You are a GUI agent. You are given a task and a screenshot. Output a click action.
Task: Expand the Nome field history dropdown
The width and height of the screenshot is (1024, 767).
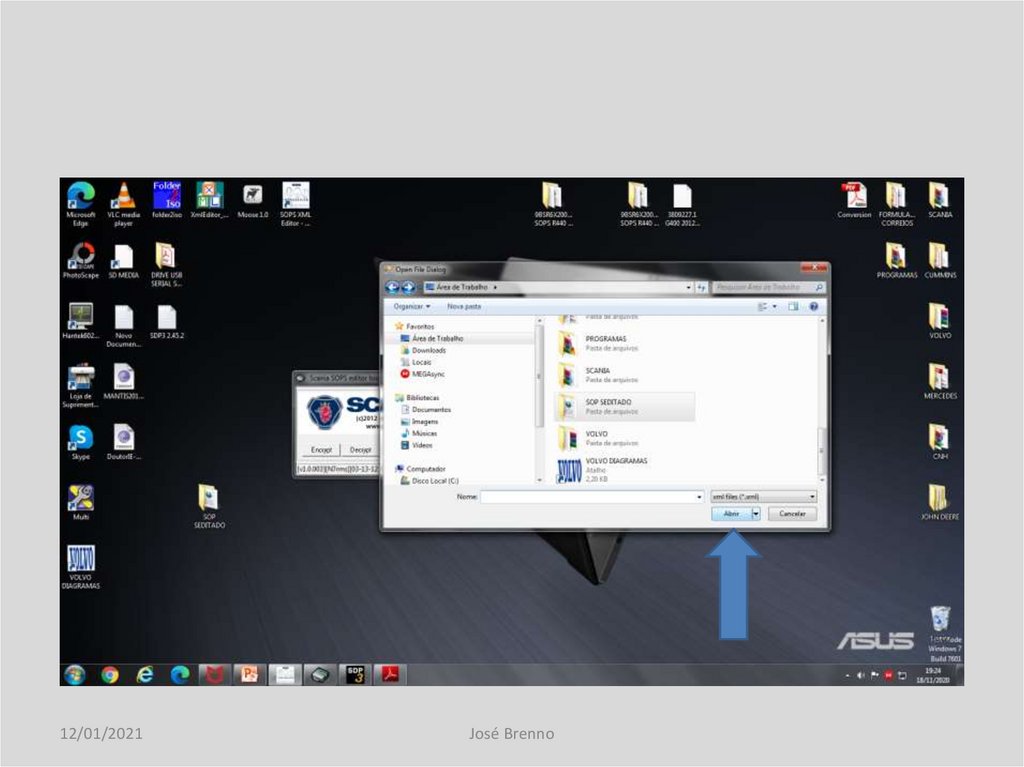tap(699, 497)
